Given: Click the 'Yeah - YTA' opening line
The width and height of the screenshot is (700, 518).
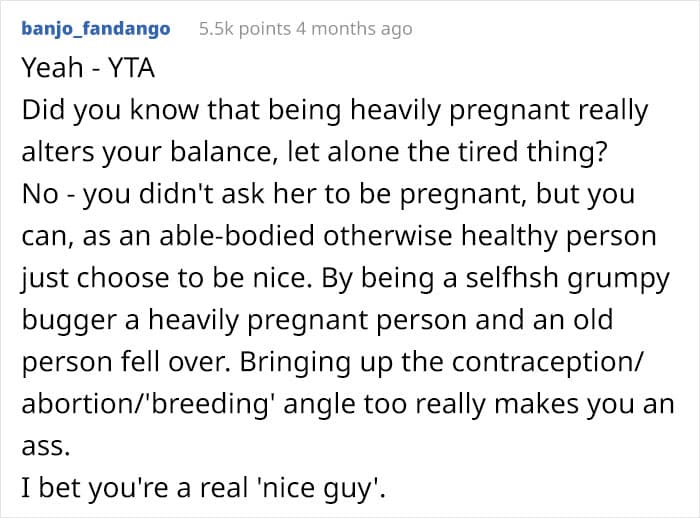Looking at the screenshot, I should tap(88, 68).
